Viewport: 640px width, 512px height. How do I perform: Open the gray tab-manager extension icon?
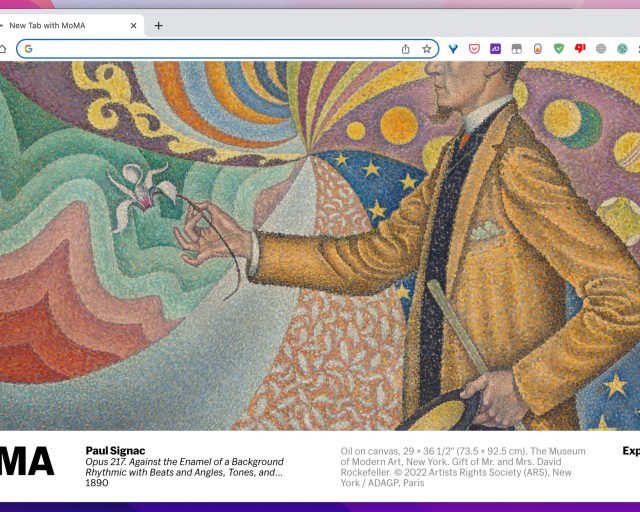coord(517,49)
